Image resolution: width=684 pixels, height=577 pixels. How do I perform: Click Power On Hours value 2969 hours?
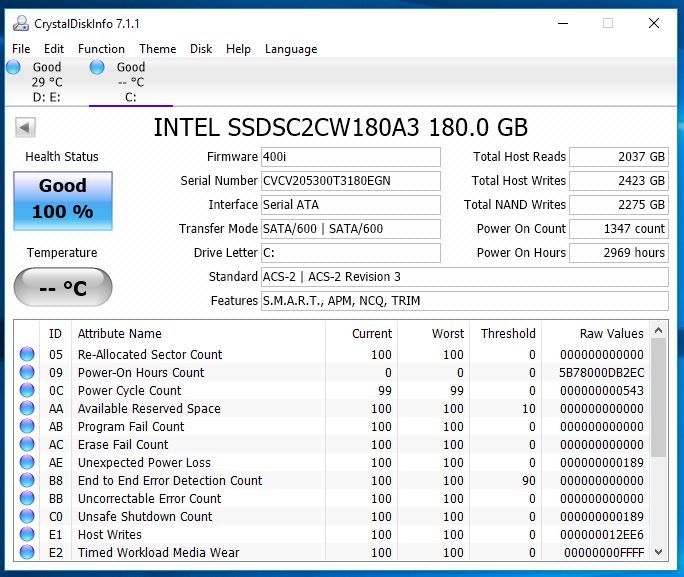pyautogui.click(x=619, y=253)
